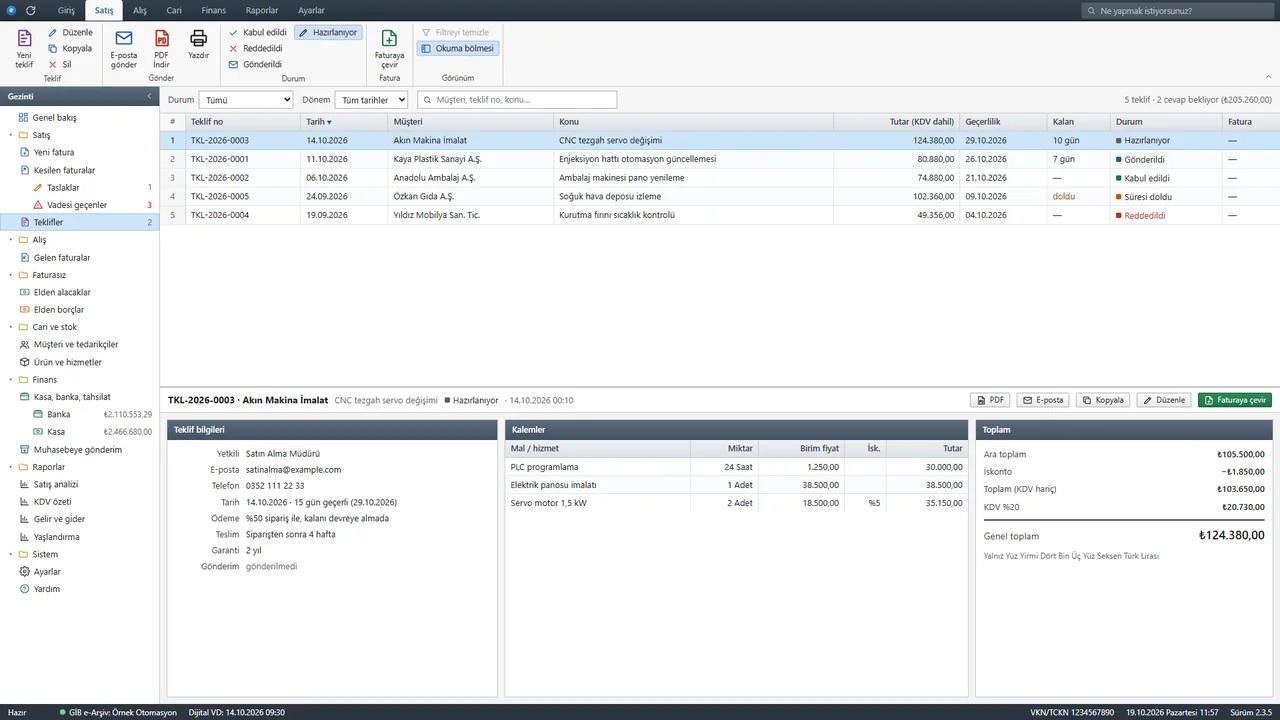Image resolution: width=1280 pixels, height=720 pixels.
Task: Convert to invoice using Faturaya çevir ribbon icon
Action: (x=389, y=48)
